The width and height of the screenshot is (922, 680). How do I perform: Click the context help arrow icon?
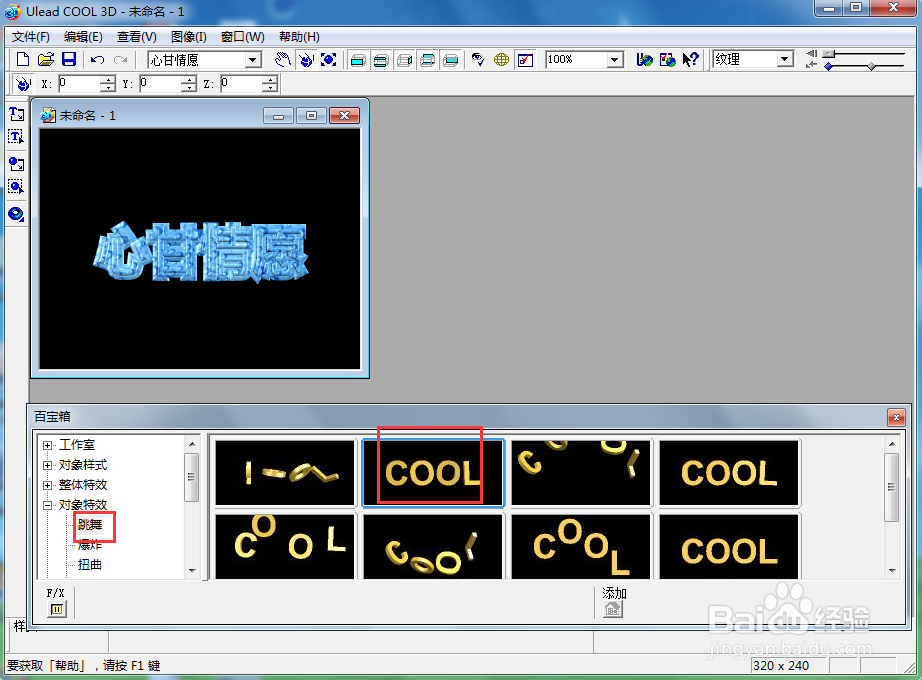point(690,59)
